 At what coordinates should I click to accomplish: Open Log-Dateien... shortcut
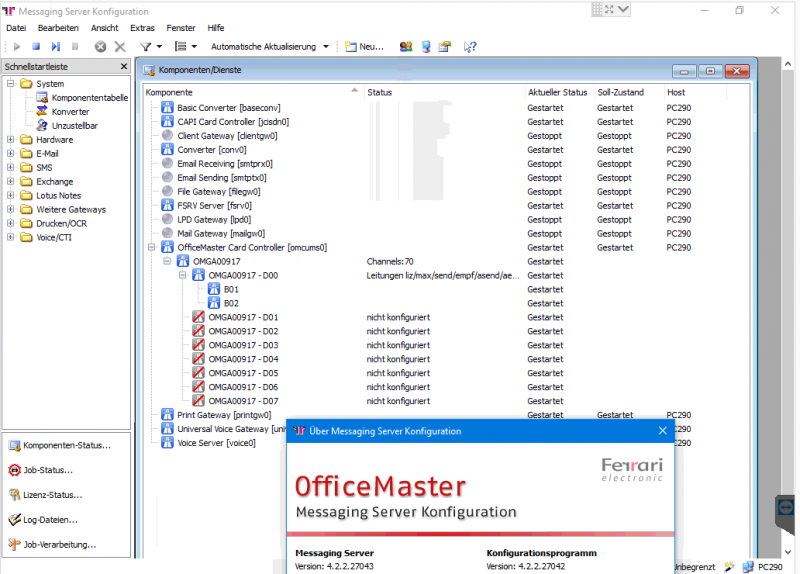tap(43, 520)
